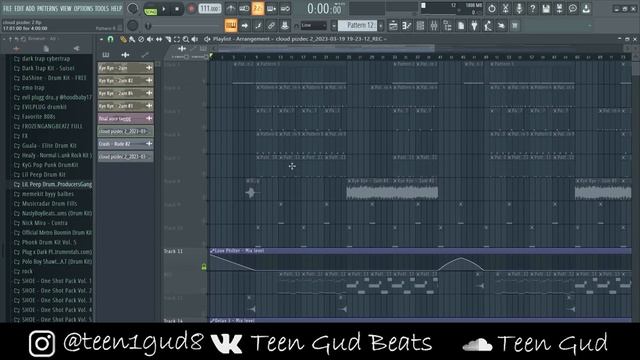640x360 pixels.
Task: Open the global snap Line dropdown
Action: (x=313, y=26)
